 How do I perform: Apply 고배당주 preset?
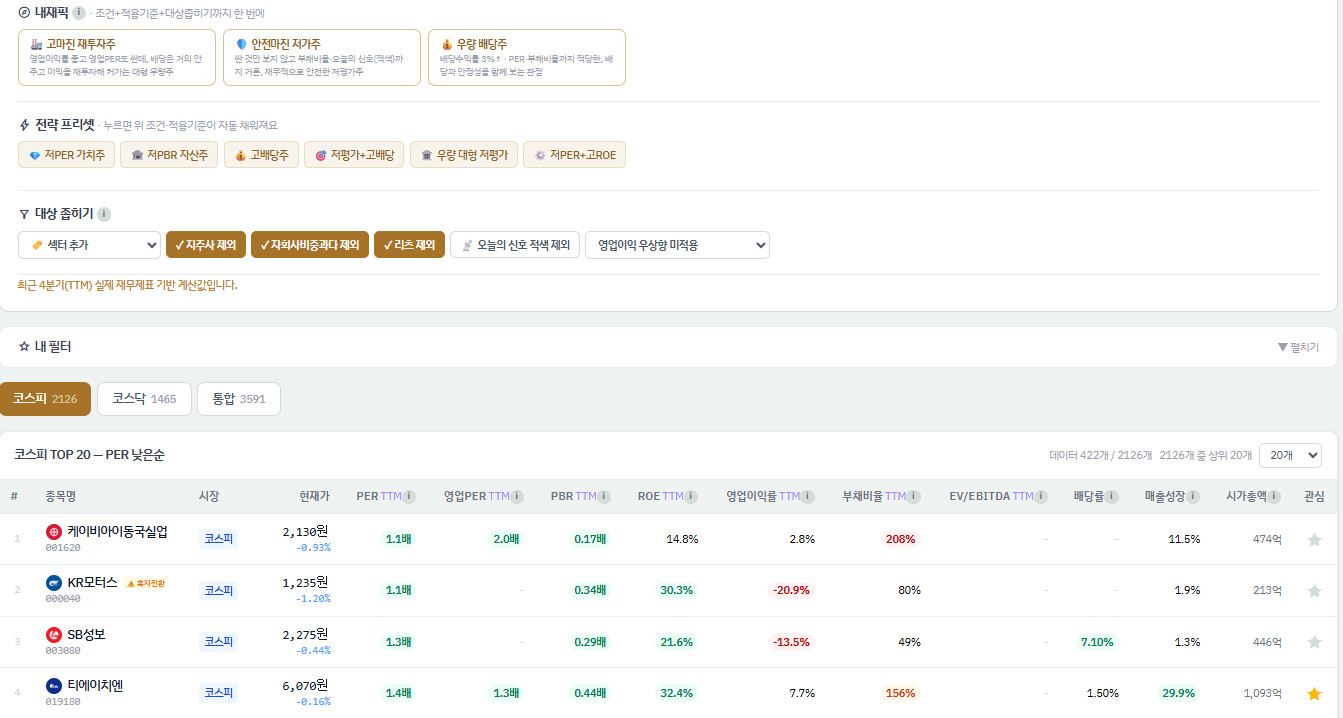click(x=261, y=155)
